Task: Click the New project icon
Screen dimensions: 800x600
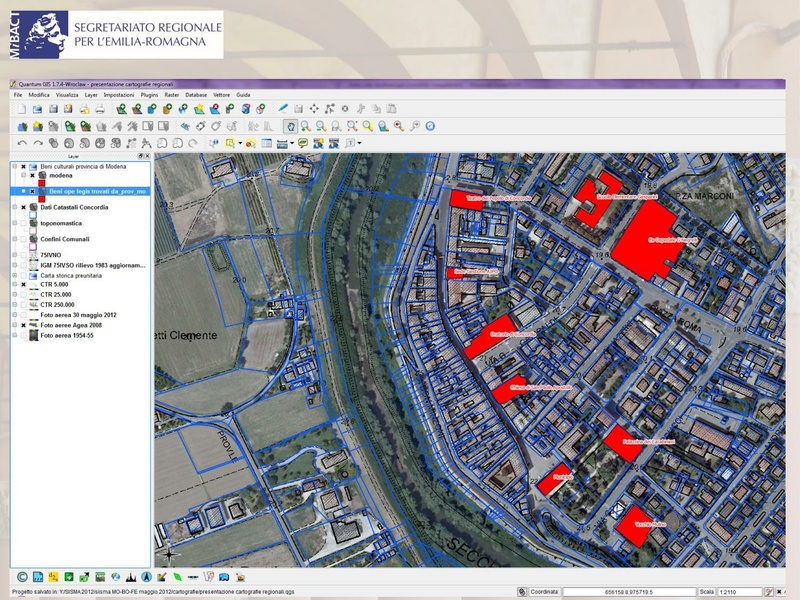Action: 21,108
